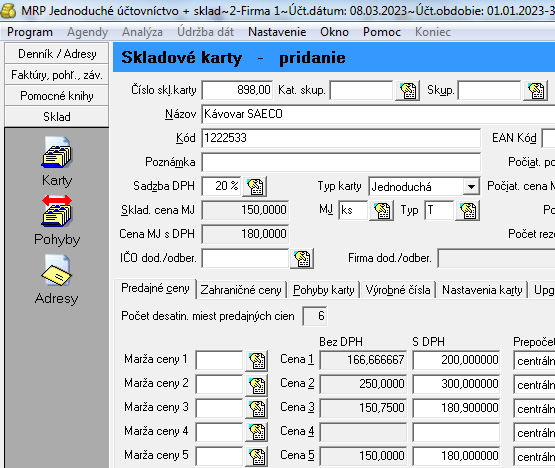The image size is (555, 468).
Task: Switch to Zahraničné ceny tab
Action: (x=241, y=290)
